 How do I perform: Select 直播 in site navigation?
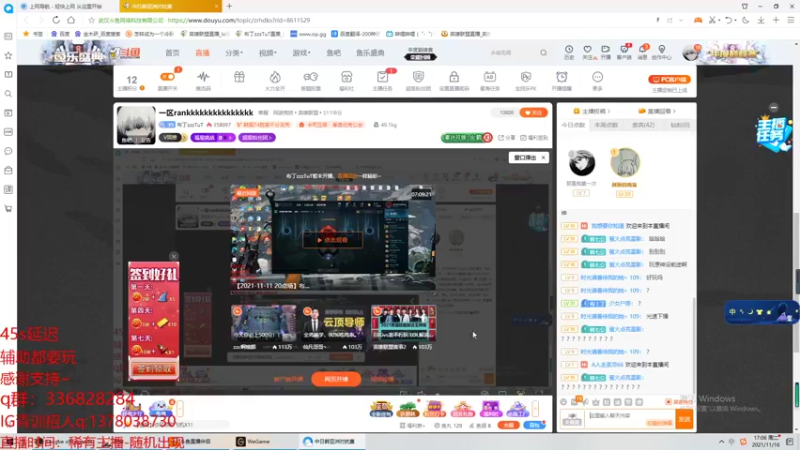(203, 53)
